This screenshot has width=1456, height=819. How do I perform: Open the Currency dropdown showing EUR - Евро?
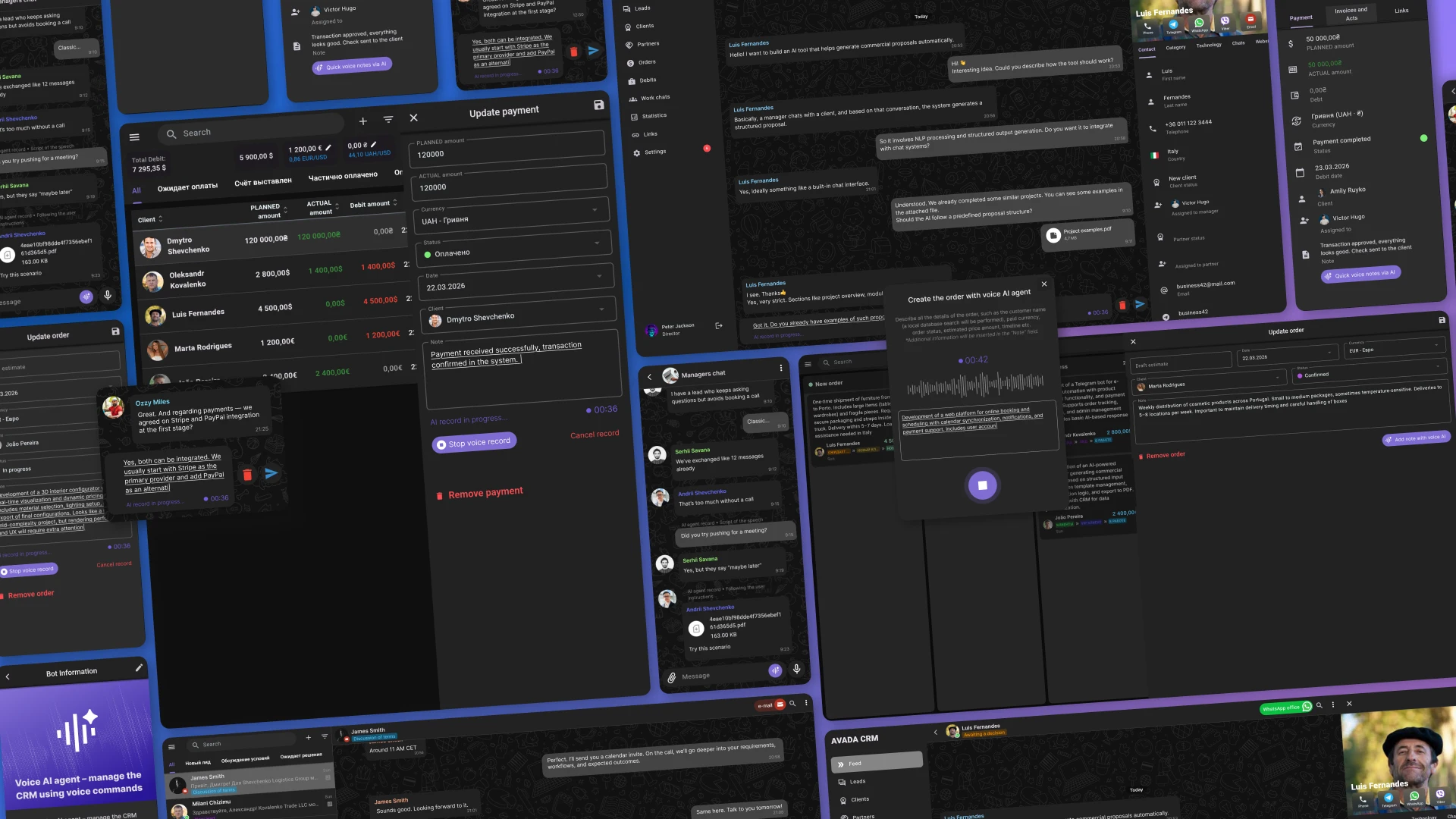tap(1394, 347)
